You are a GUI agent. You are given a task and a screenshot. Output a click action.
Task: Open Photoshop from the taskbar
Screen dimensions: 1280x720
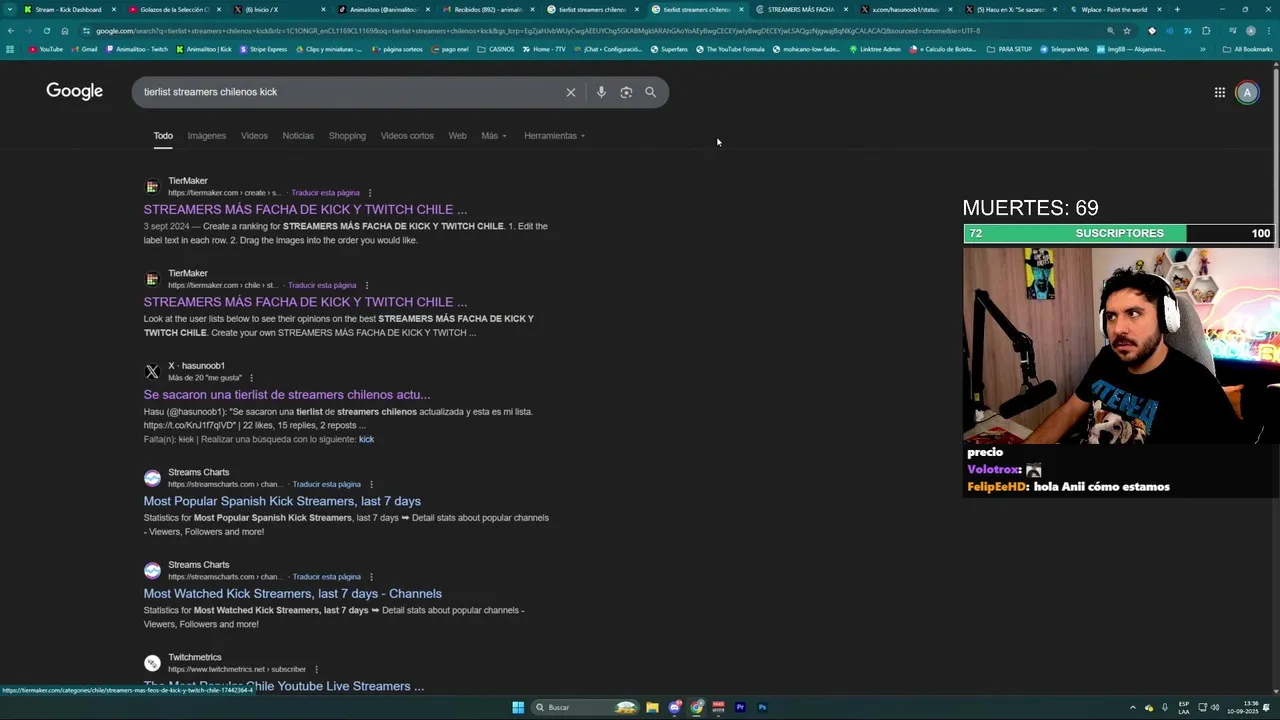pyautogui.click(x=762, y=707)
